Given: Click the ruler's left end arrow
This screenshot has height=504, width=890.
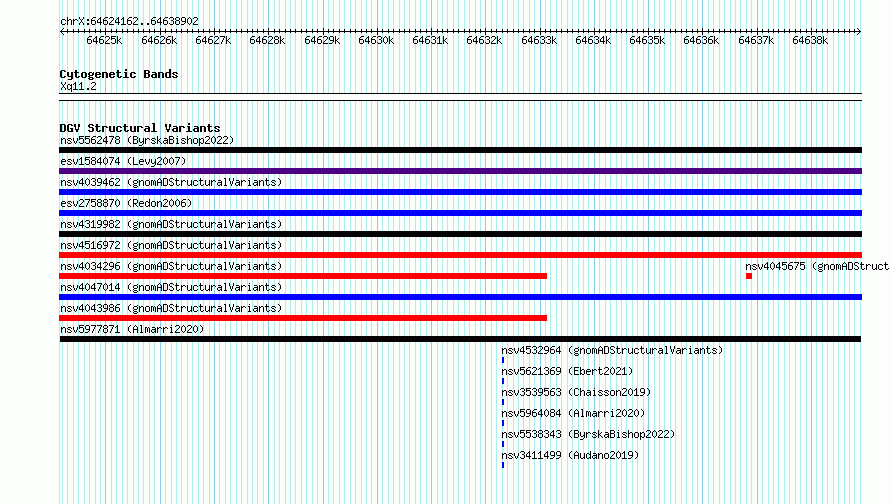Looking at the screenshot, I should tap(62, 31).
